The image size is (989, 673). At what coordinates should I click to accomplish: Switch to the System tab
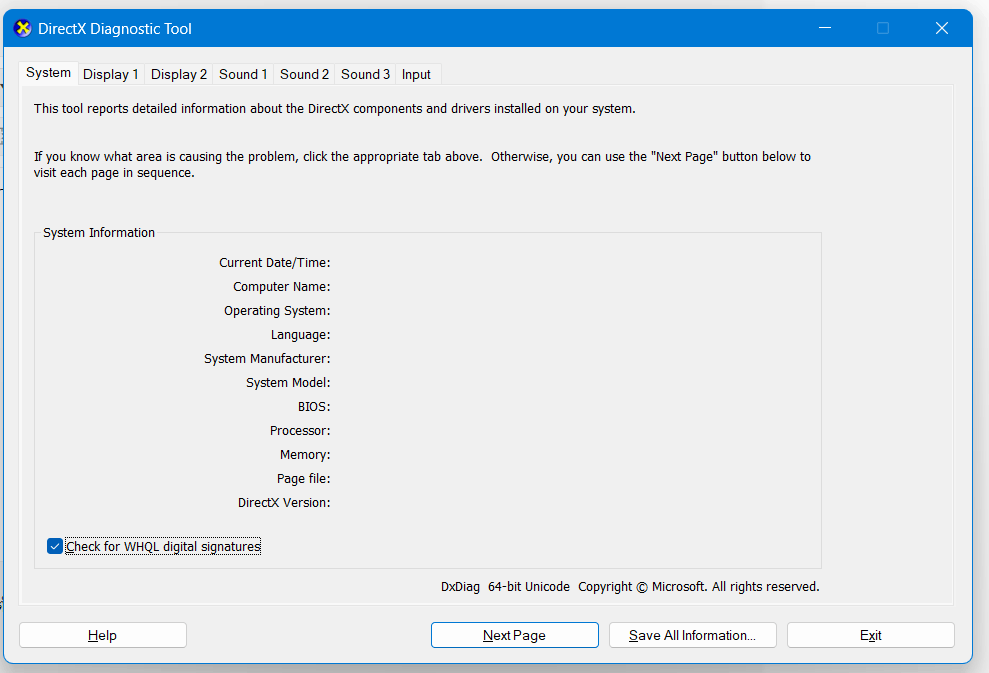coord(48,73)
